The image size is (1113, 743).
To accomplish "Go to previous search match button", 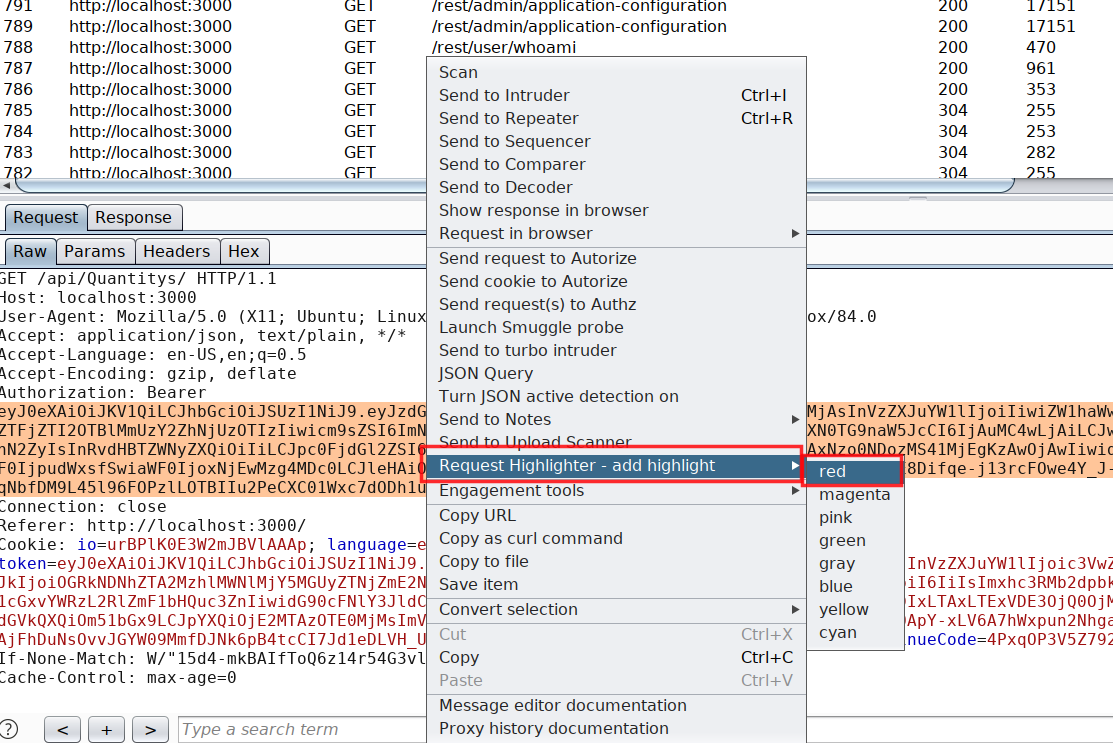I will (x=62, y=730).
